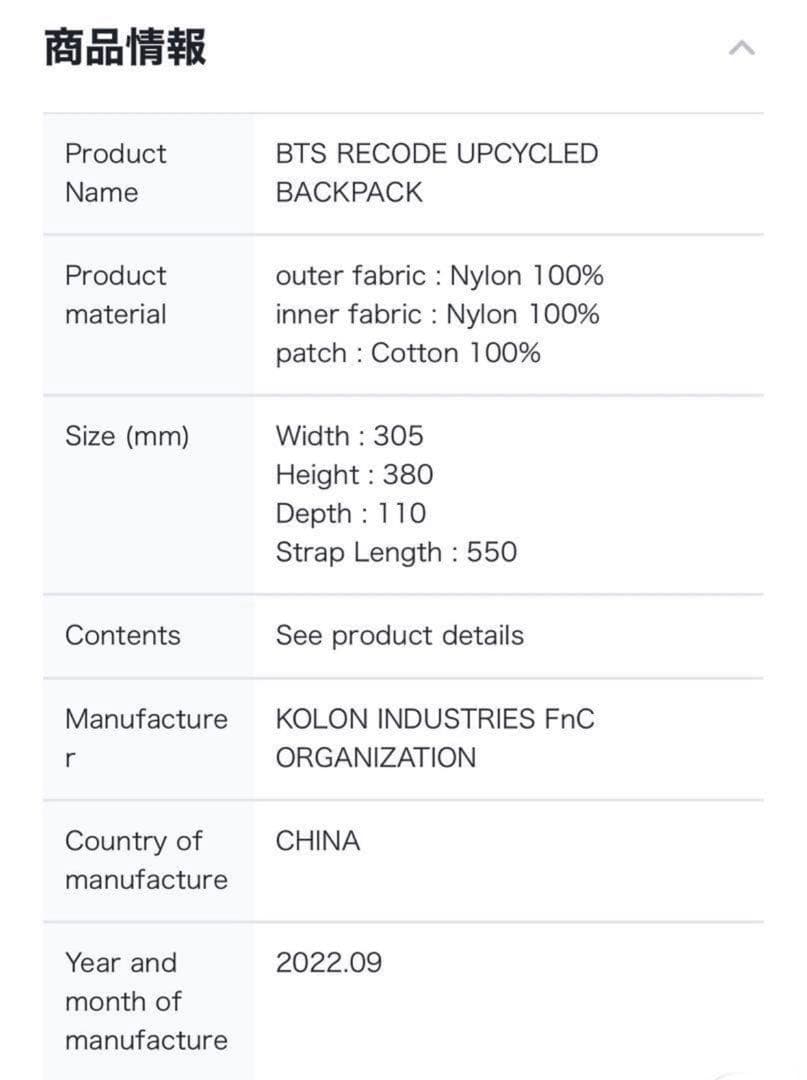
Task: Click the Width 305 value
Action: (x=349, y=436)
